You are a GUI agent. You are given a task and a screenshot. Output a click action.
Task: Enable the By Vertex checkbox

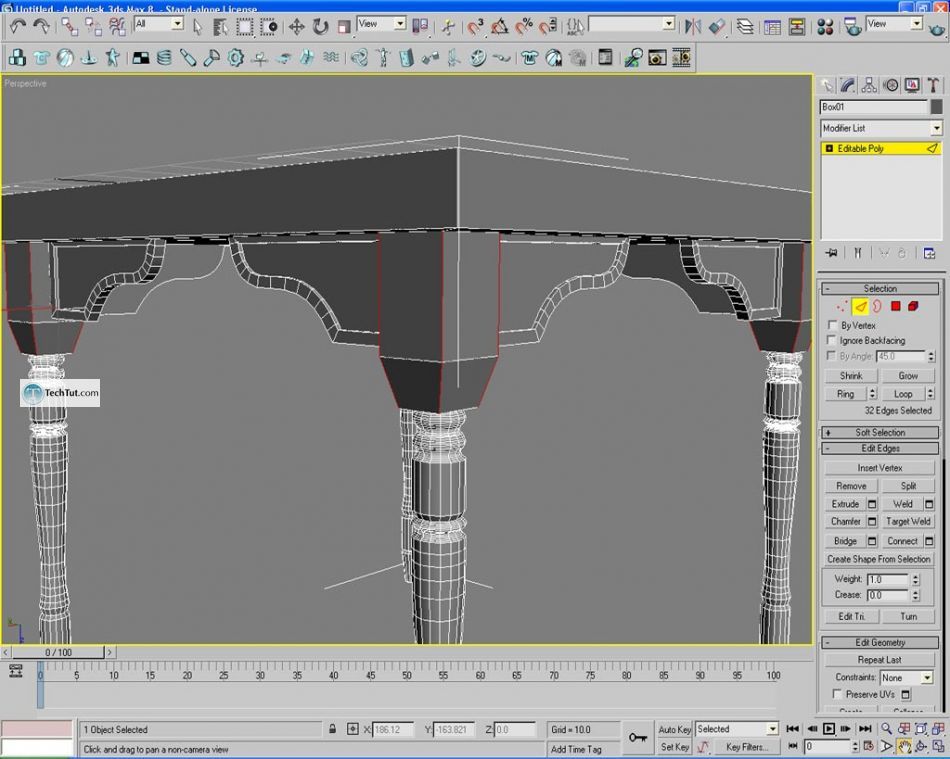point(833,325)
